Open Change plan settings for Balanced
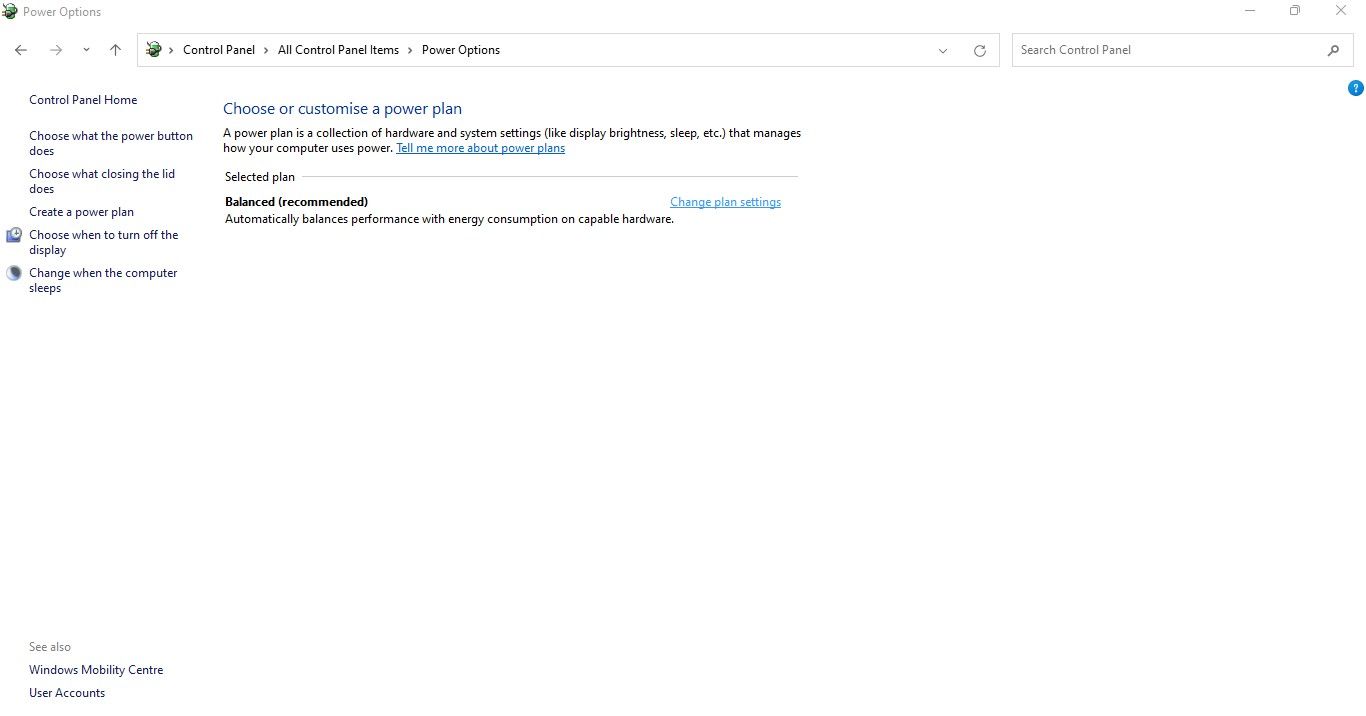This screenshot has width=1366, height=716. click(x=725, y=202)
